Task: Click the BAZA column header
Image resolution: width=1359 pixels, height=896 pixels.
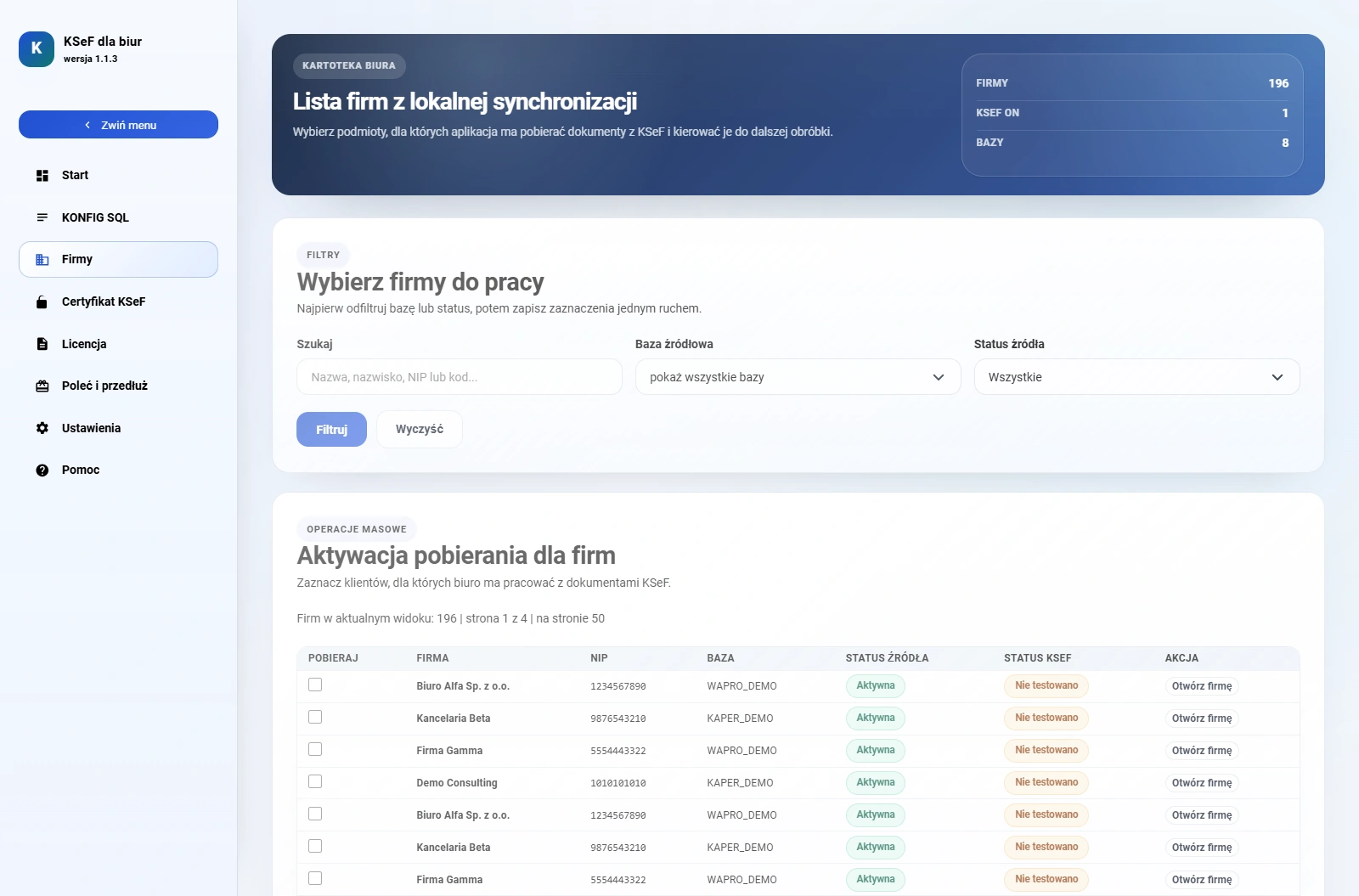Action: (x=720, y=658)
